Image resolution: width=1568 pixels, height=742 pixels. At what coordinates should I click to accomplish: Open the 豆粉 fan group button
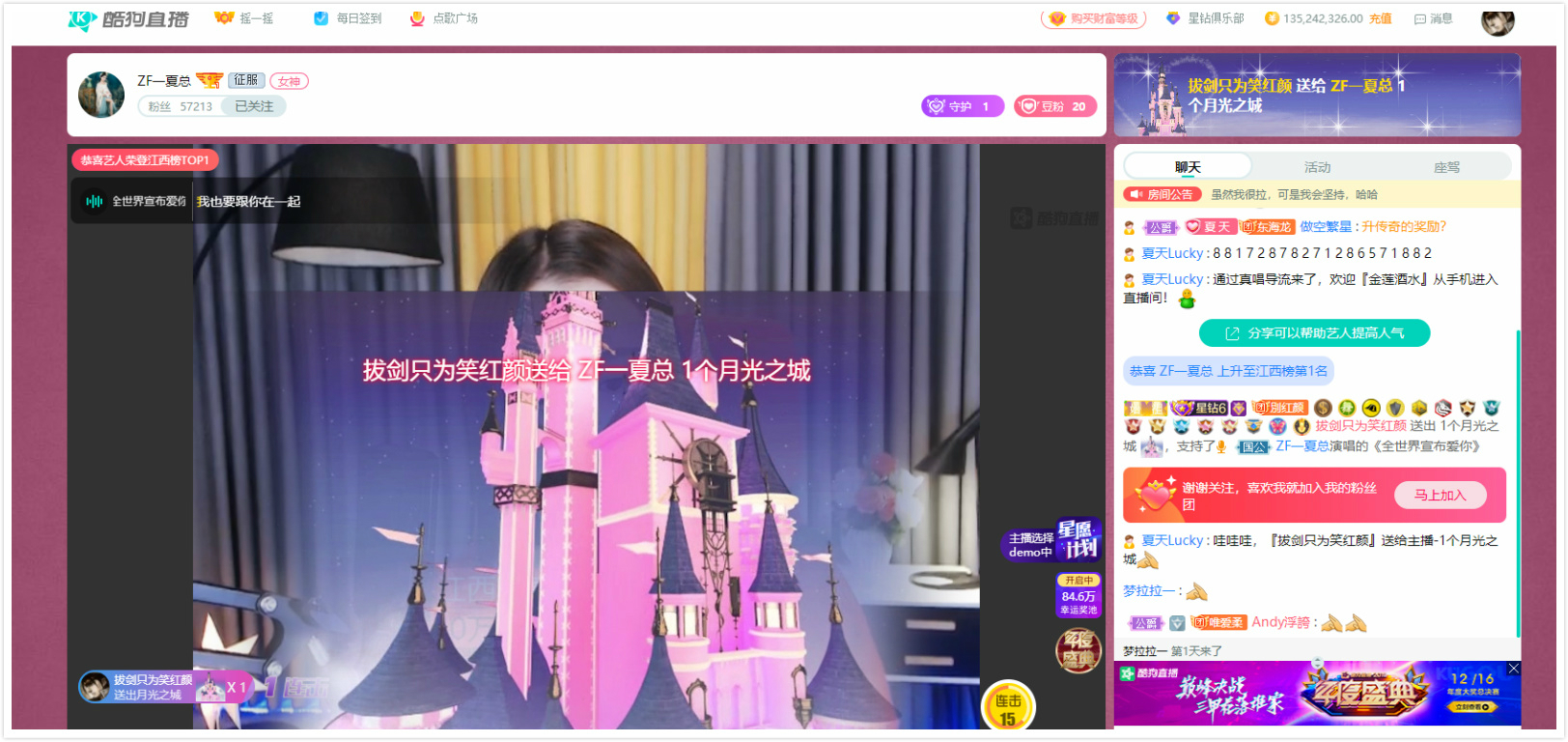(x=1055, y=106)
